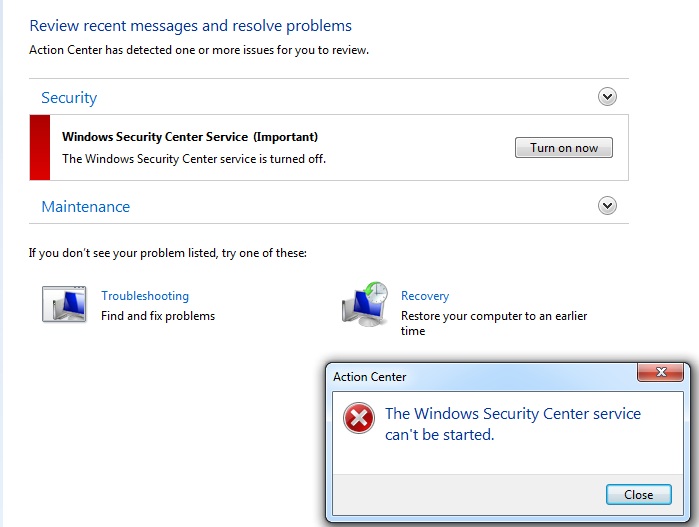Dismiss the error dialog with Close button

coord(638,494)
